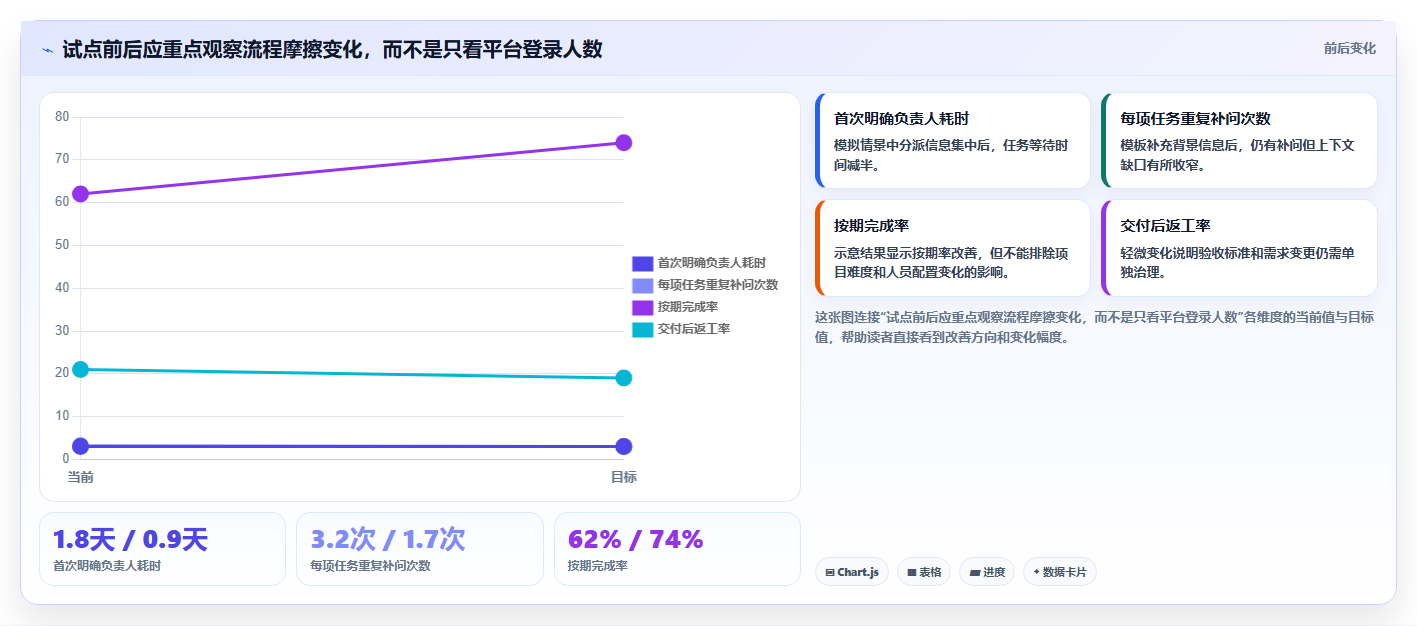The width and height of the screenshot is (1417, 626).
Task: Click the 3.2次 / 1.7次 value
Action: [x=388, y=540]
